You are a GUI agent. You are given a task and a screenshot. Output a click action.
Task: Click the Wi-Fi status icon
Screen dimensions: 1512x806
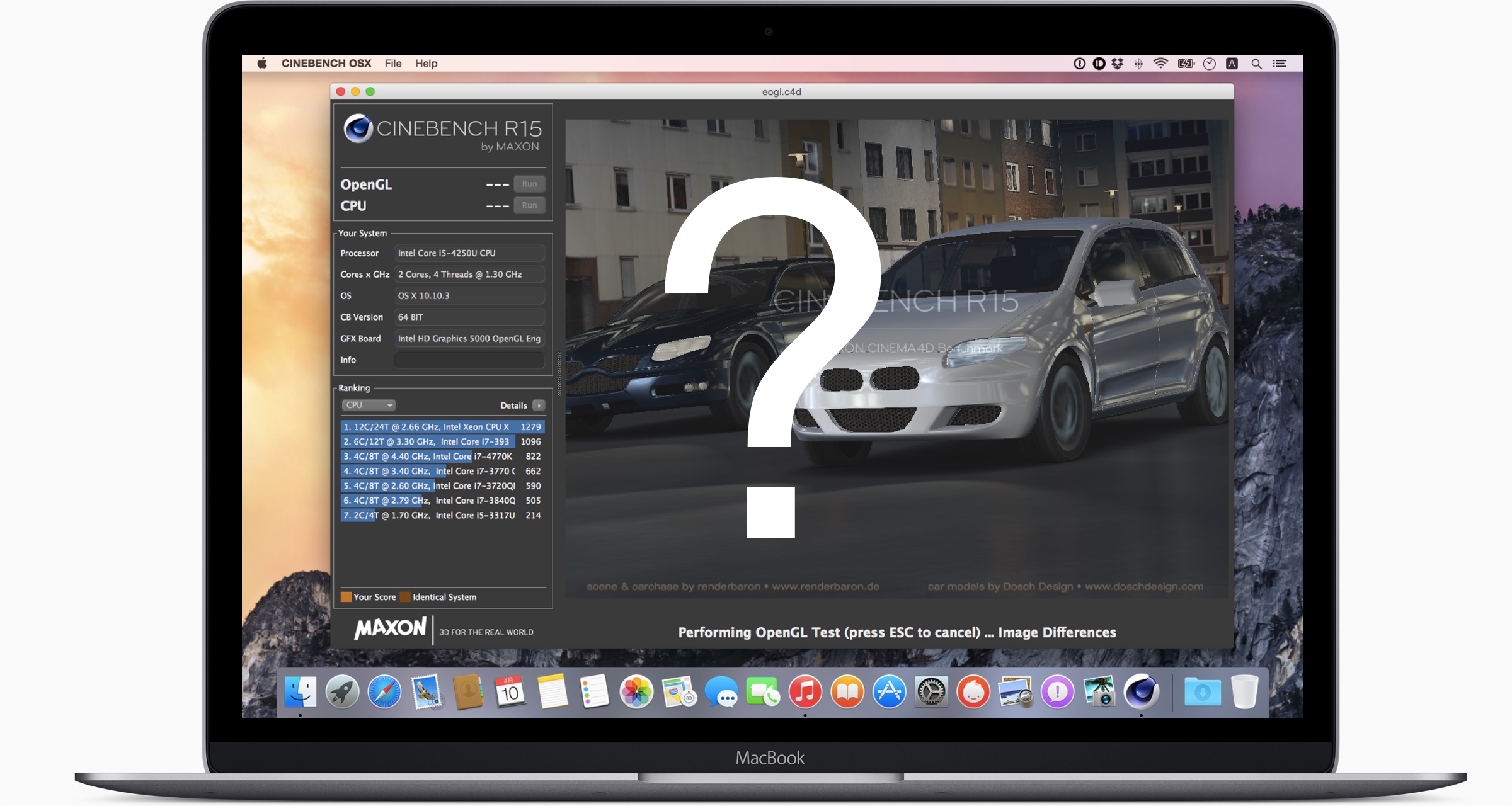pyautogui.click(x=1160, y=64)
